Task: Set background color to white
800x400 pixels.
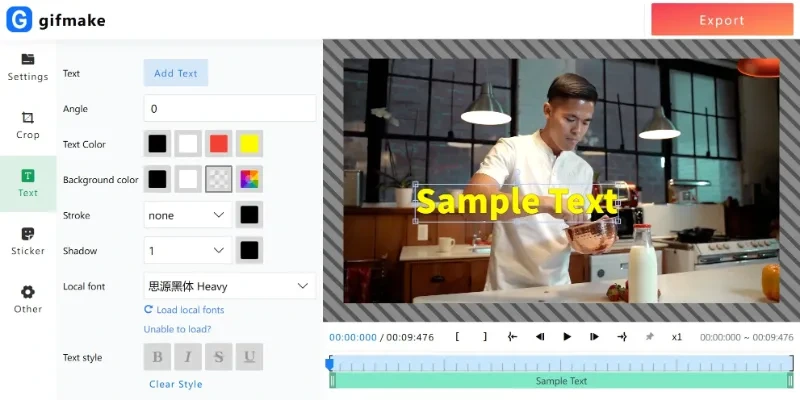Action: pos(188,179)
